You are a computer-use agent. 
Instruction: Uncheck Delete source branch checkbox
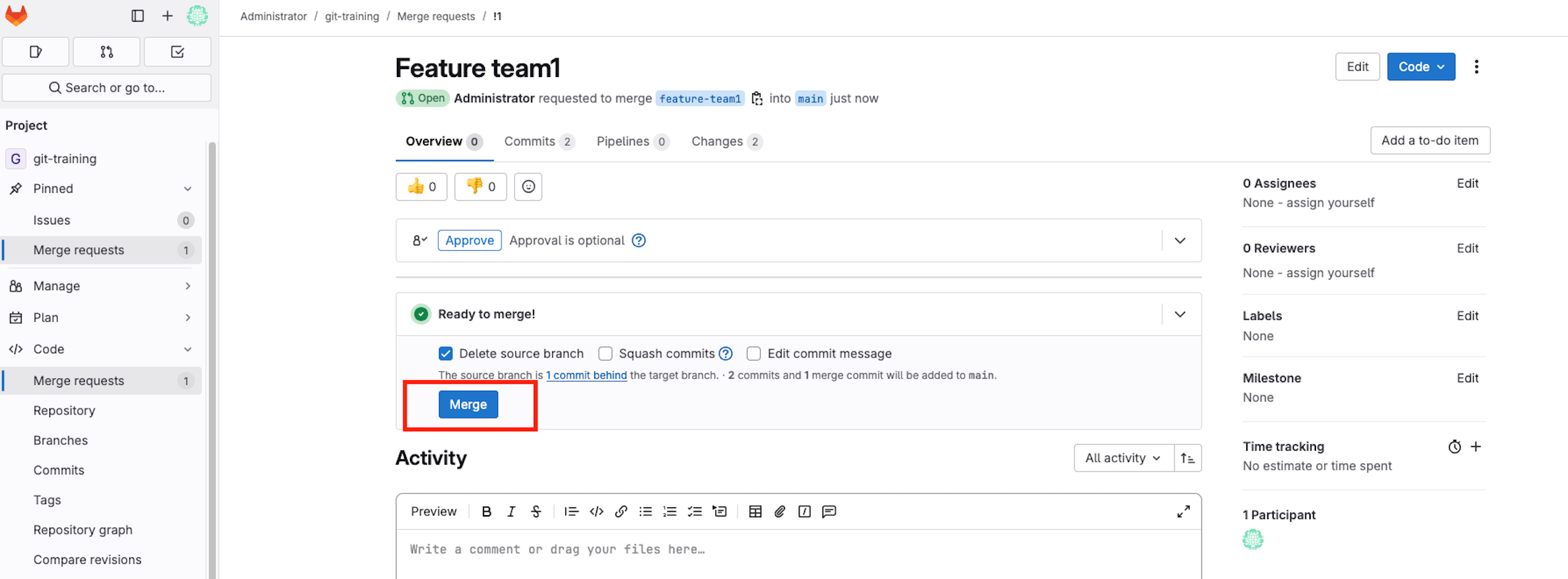pyautogui.click(x=445, y=354)
